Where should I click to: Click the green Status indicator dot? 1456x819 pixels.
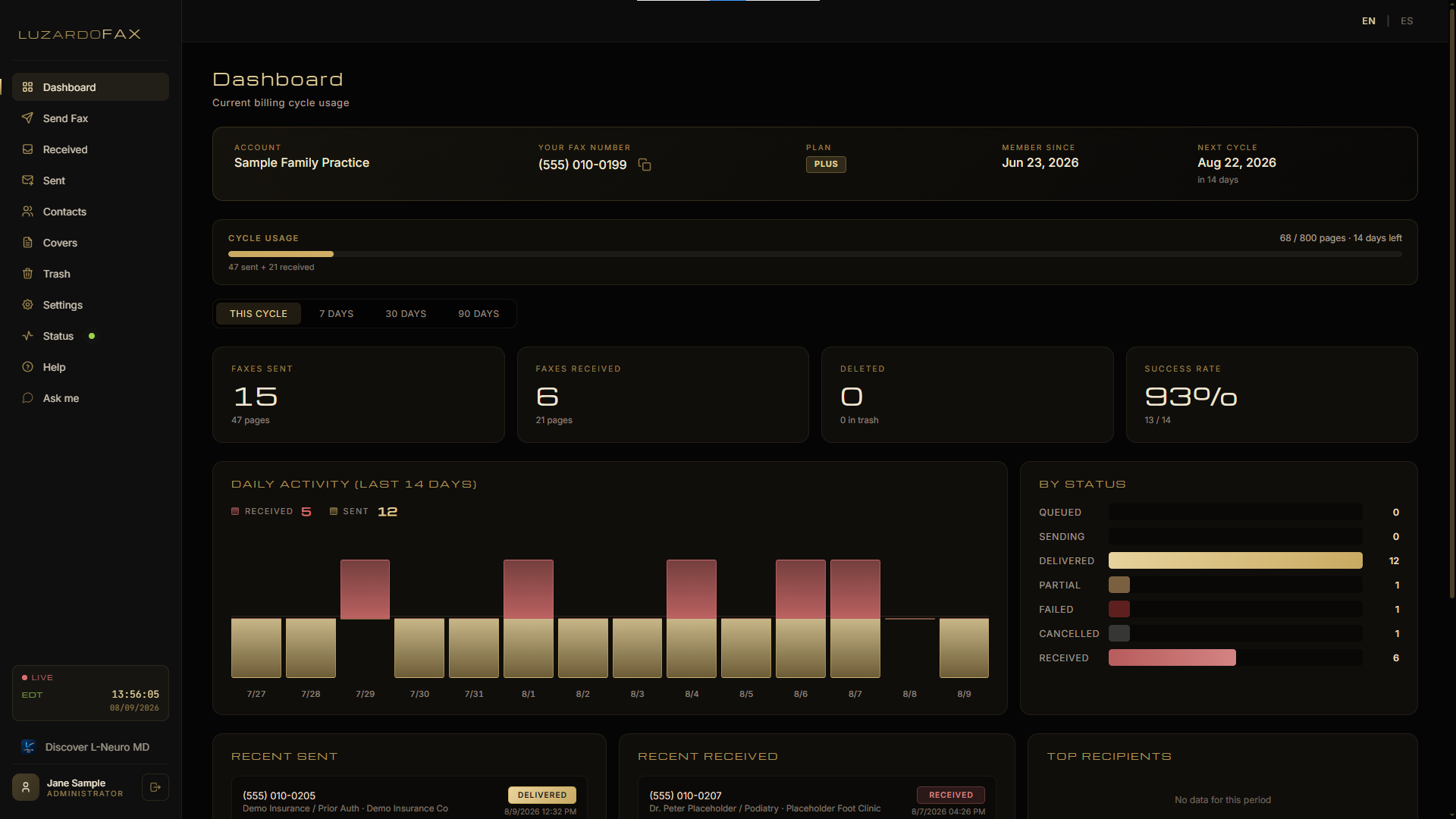click(x=92, y=336)
